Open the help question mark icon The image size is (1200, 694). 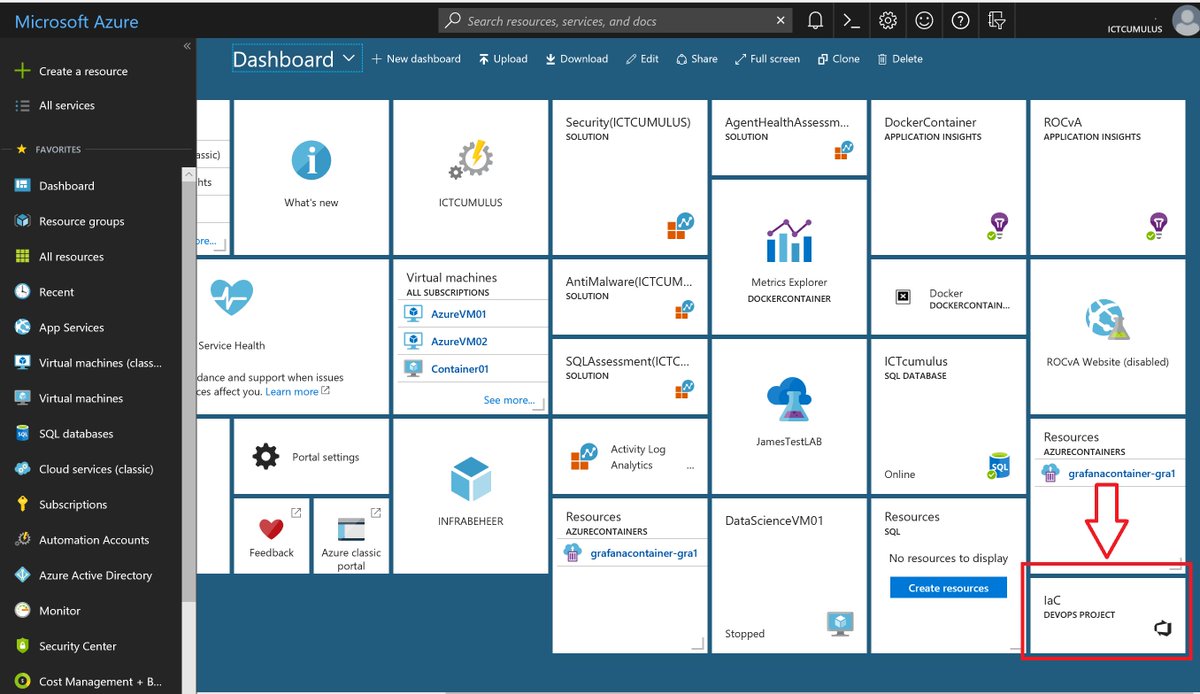point(960,20)
